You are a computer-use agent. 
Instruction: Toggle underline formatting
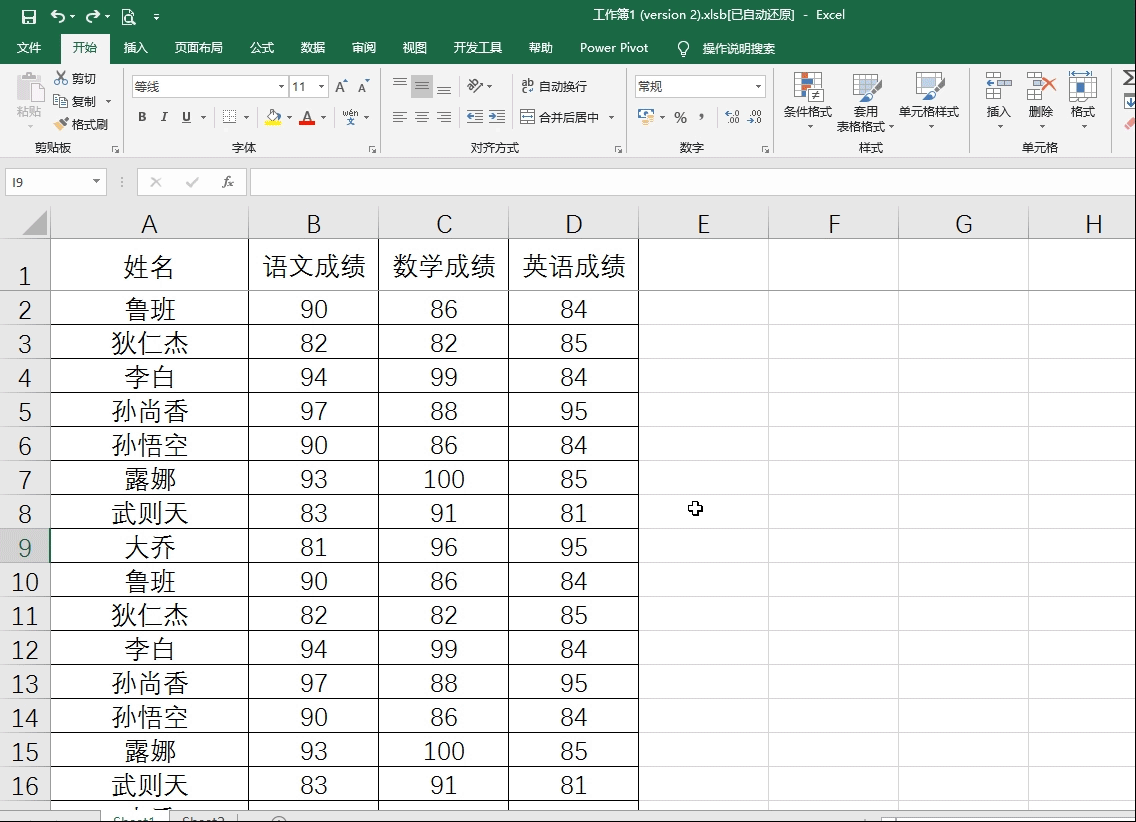(x=186, y=117)
